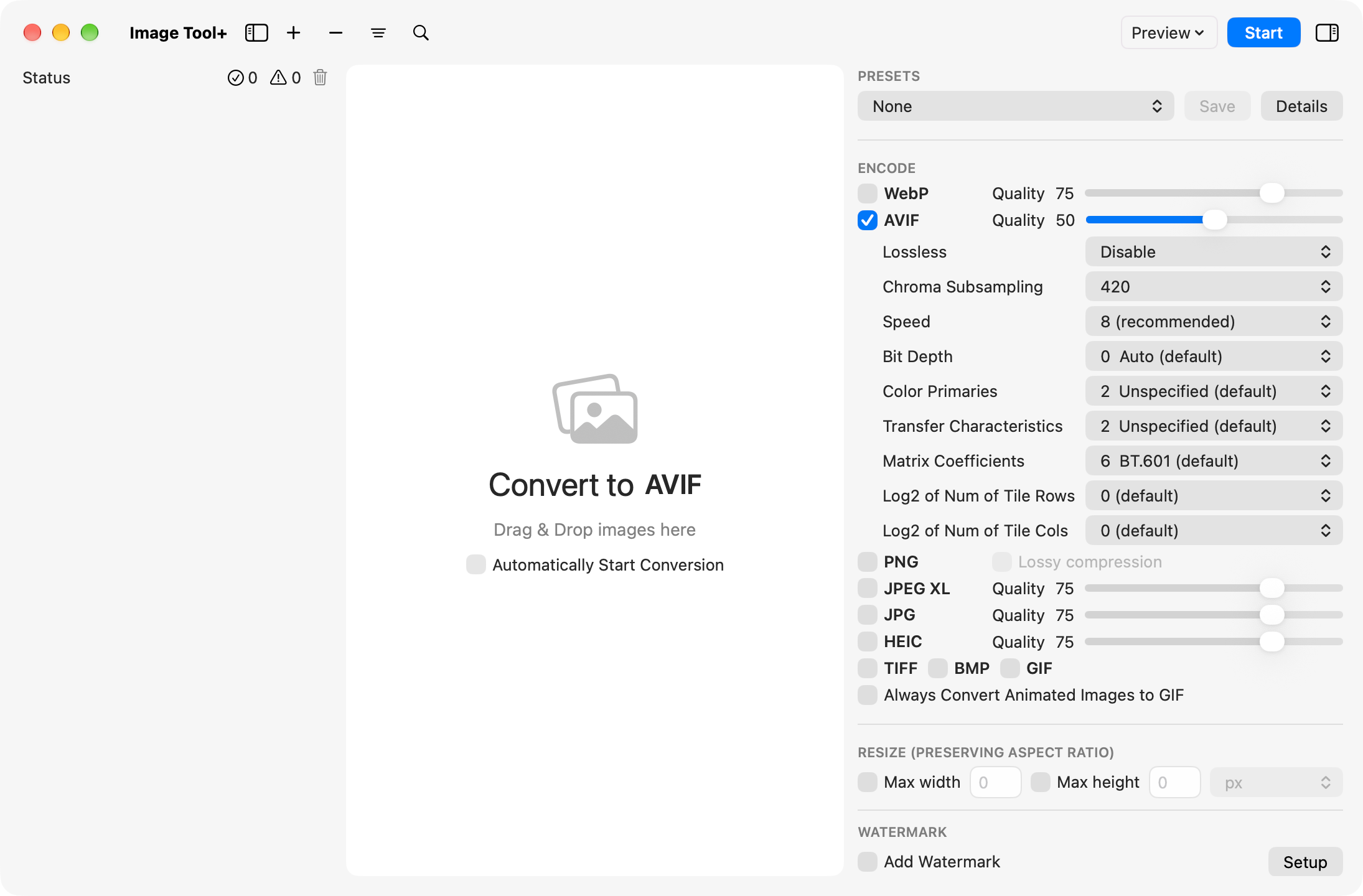The width and height of the screenshot is (1363, 896).
Task: Click the plus icon to add images
Action: click(294, 33)
